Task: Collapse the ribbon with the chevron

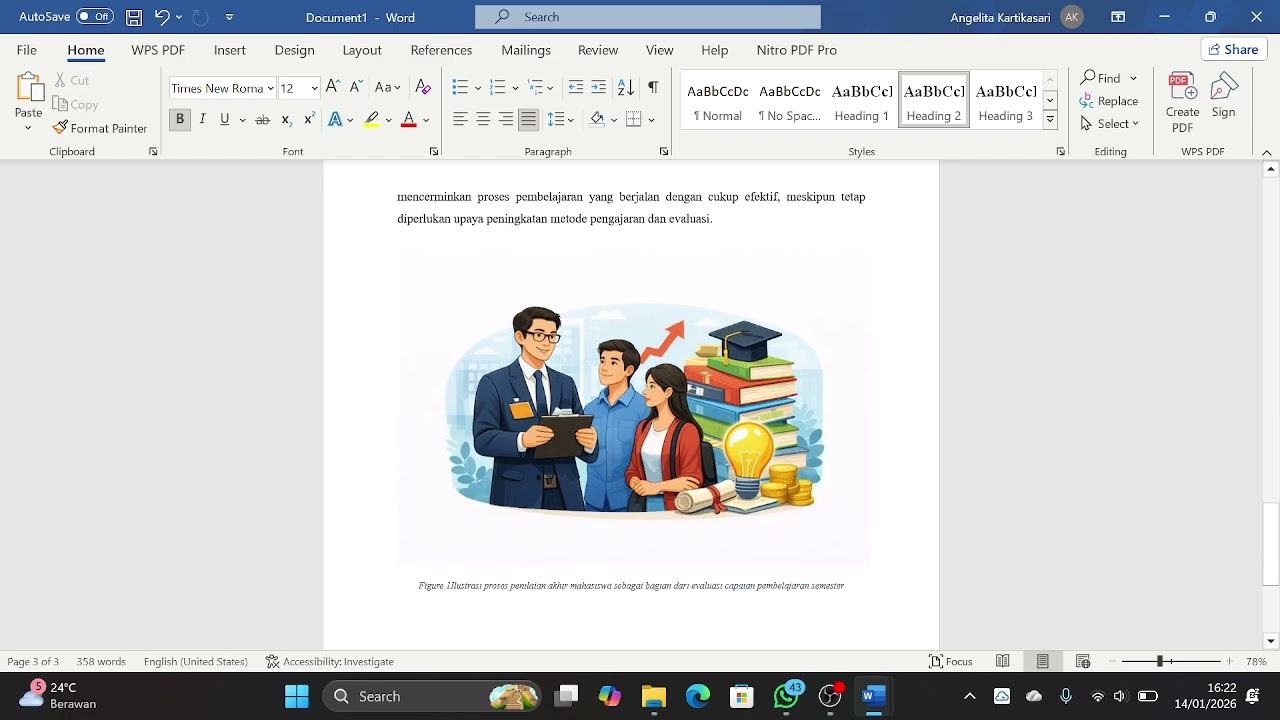Action: [x=1267, y=152]
